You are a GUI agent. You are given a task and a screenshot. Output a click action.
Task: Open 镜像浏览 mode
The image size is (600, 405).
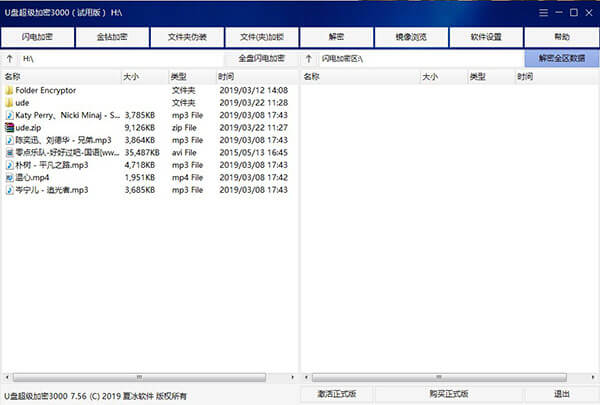tap(411, 37)
